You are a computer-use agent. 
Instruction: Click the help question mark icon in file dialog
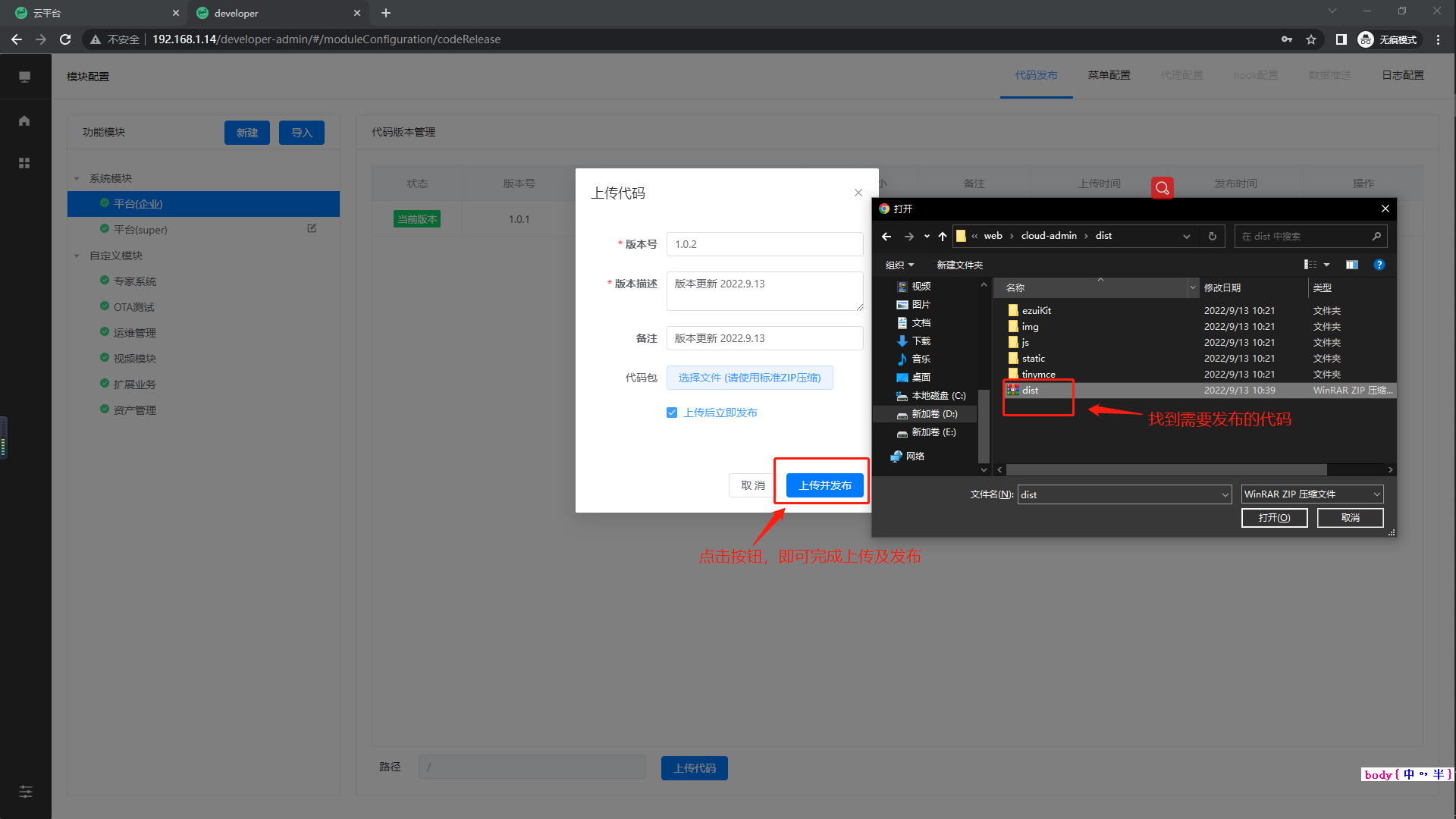1379,265
